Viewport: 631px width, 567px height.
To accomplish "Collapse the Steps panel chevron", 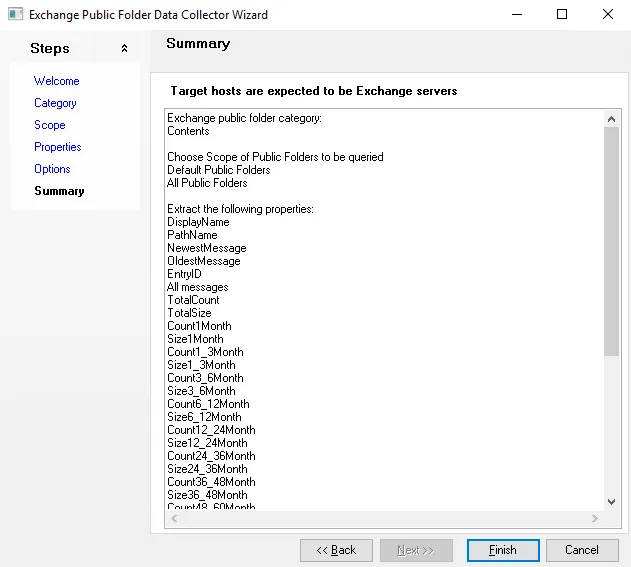I will click(124, 48).
